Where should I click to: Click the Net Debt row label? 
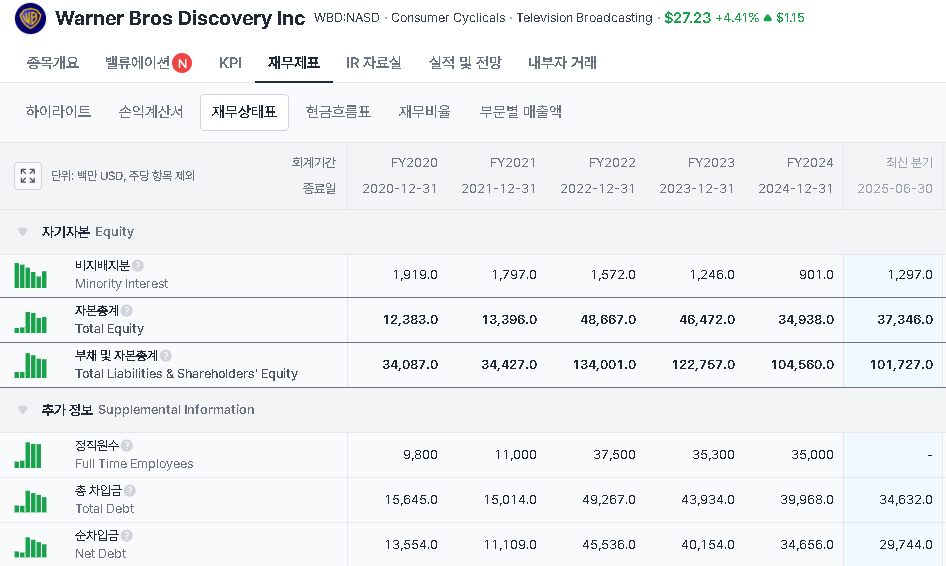(100, 554)
